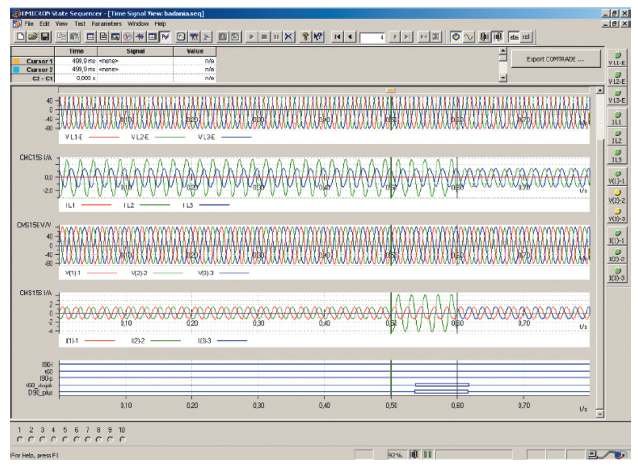Toggle the V(1)-1 signal button
Image resolution: width=638 pixels, height=476 pixels.
(617, 177)
